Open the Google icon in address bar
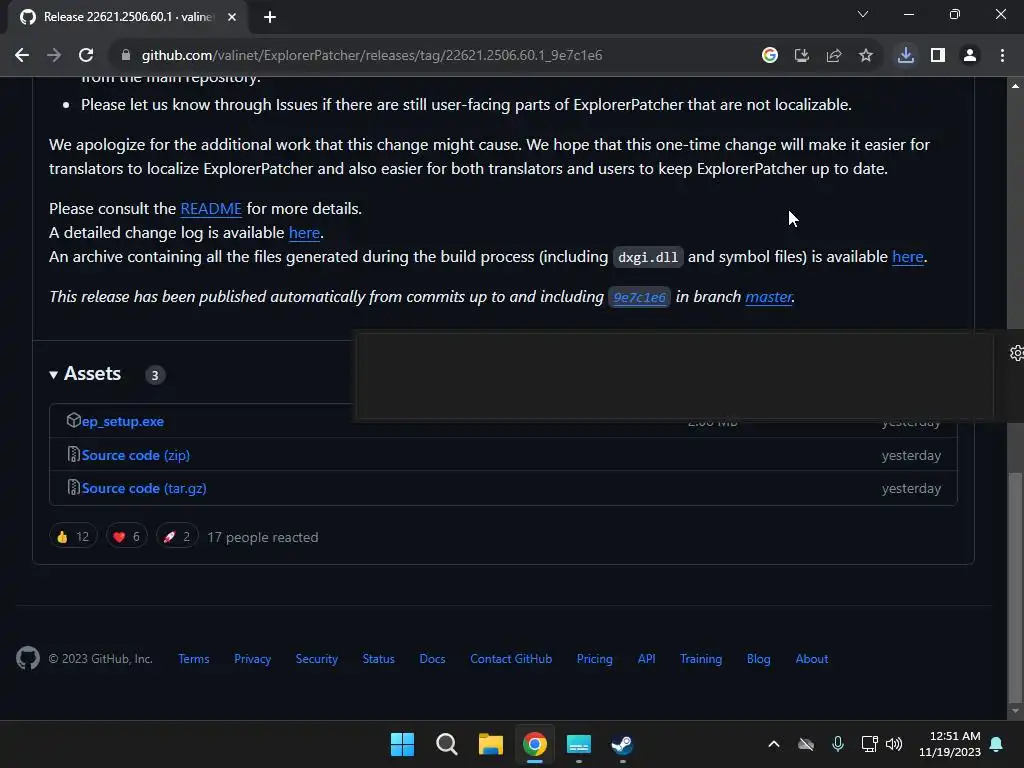The height and width of the screenshot is (768, 1024). [770, 56]
